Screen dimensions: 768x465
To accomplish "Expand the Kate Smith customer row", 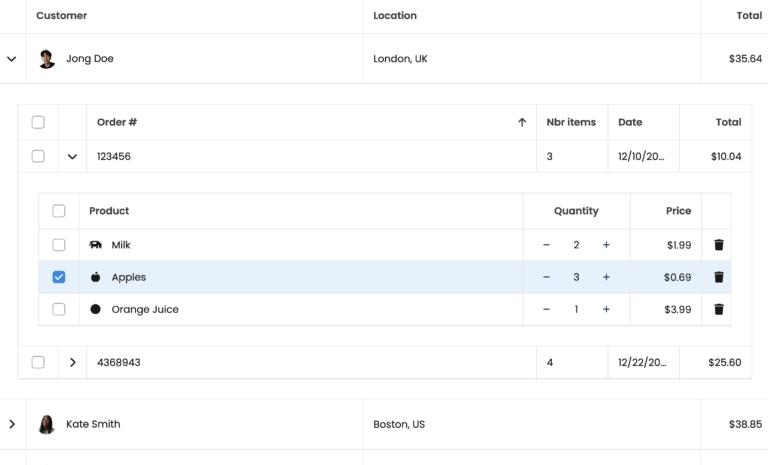I will tap(12, 424).
